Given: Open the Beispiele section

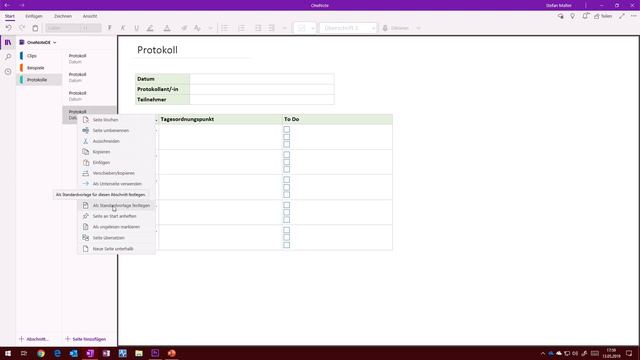Looking at the screenshot, I should tap(40, 68).
